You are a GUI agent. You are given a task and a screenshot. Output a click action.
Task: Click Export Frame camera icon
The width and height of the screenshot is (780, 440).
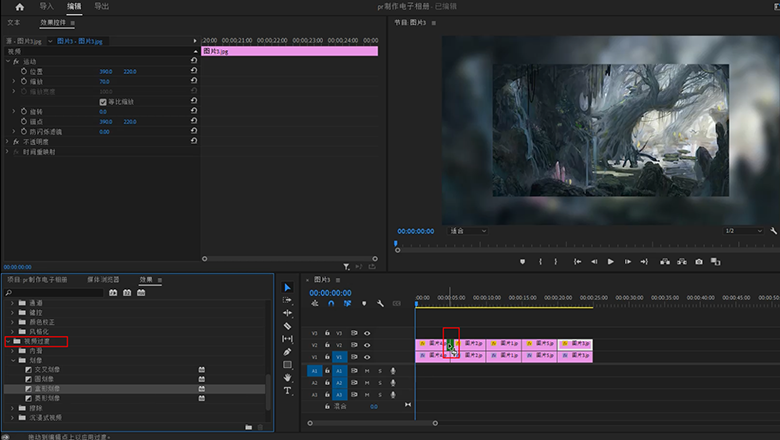pos(699,262)
